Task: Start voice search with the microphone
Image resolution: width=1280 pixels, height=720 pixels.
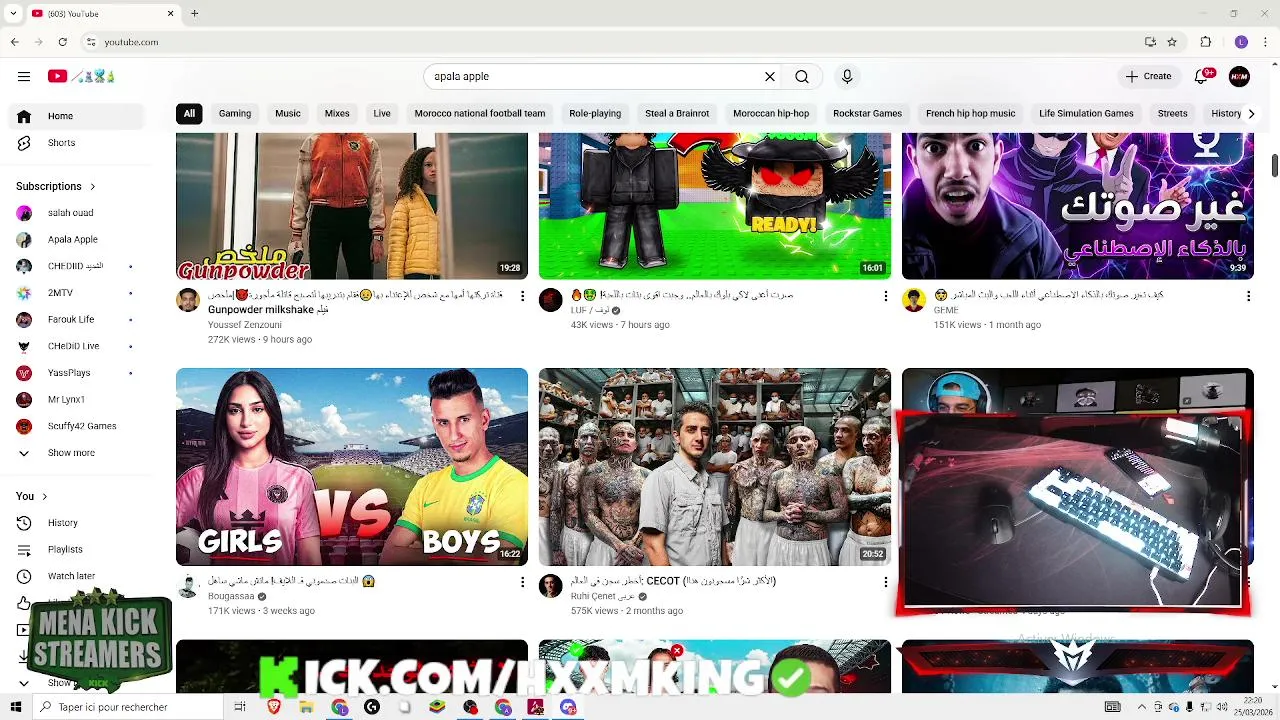Action: [847, 76]
